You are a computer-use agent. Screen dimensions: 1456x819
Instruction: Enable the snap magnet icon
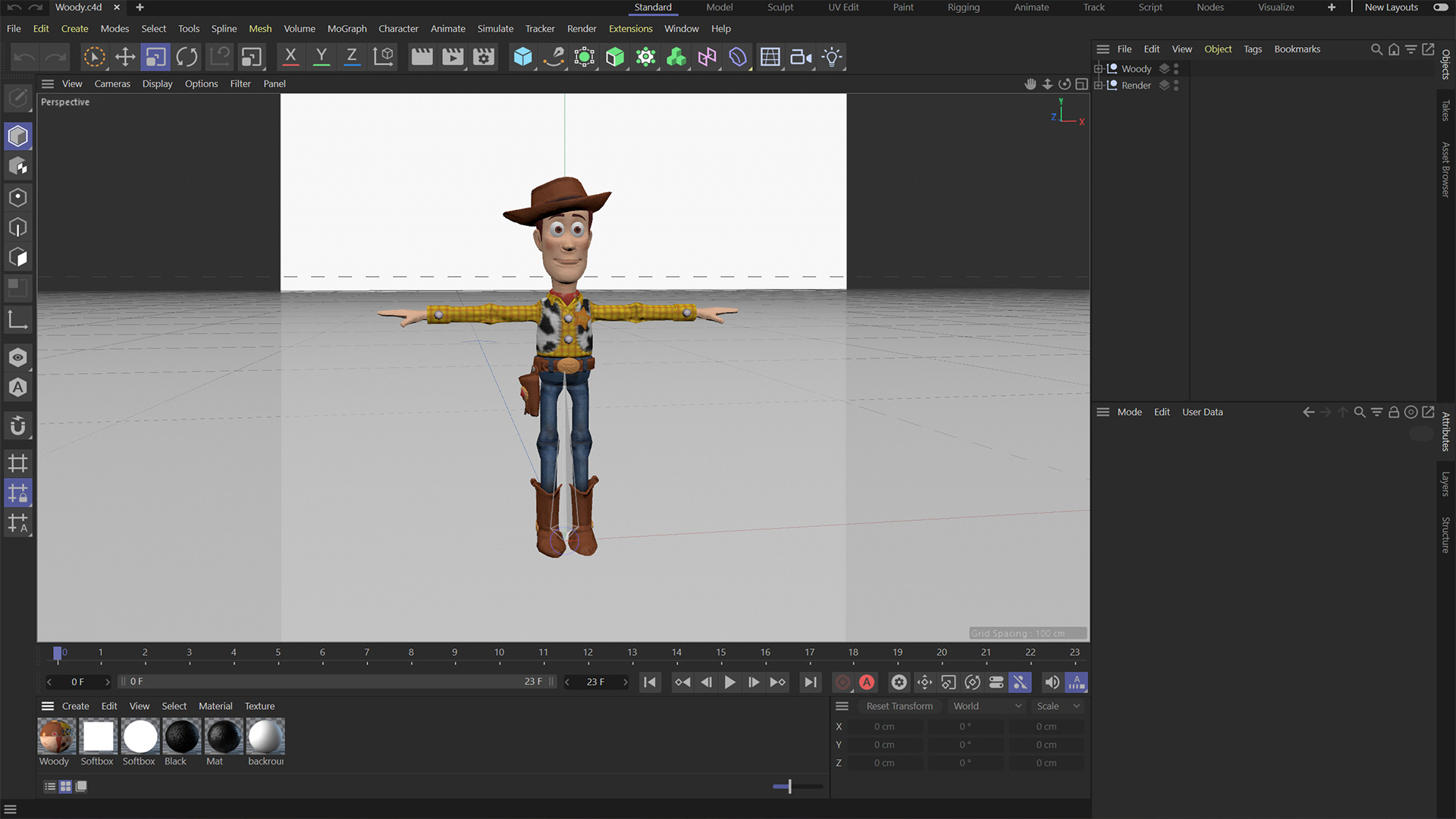coord(18,426)
